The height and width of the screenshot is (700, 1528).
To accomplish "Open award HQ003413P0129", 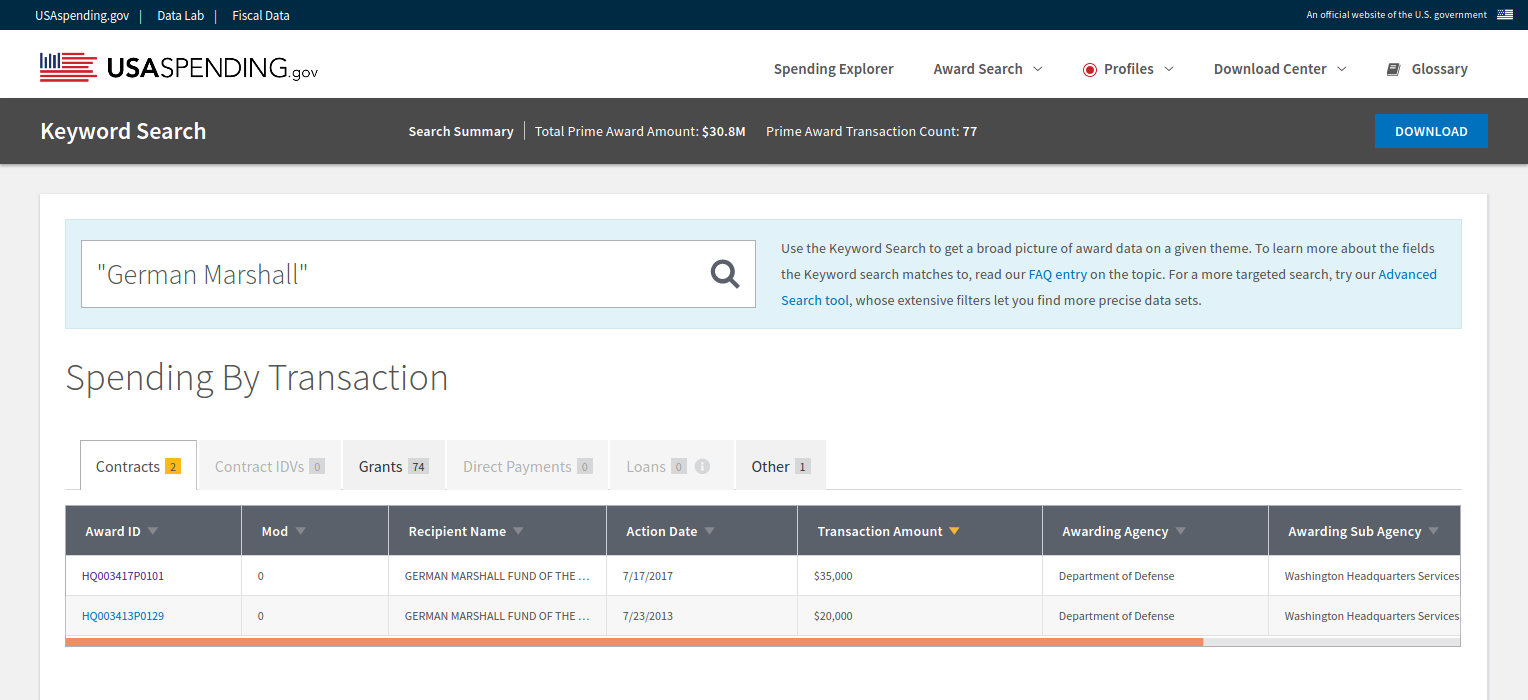I will tap(123, 616).
